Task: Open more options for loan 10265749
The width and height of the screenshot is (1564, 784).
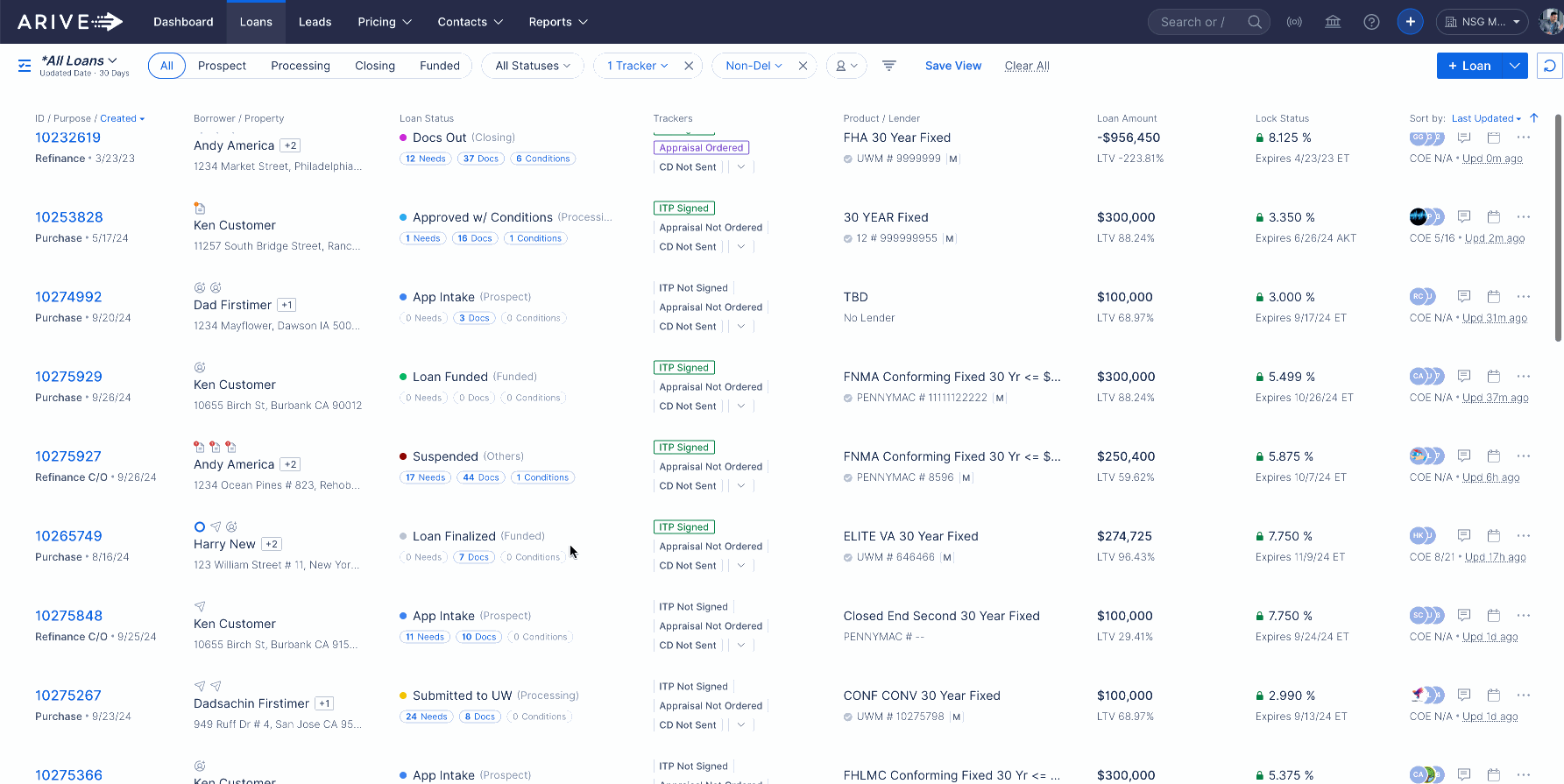Action: (x=1524, y=536)
